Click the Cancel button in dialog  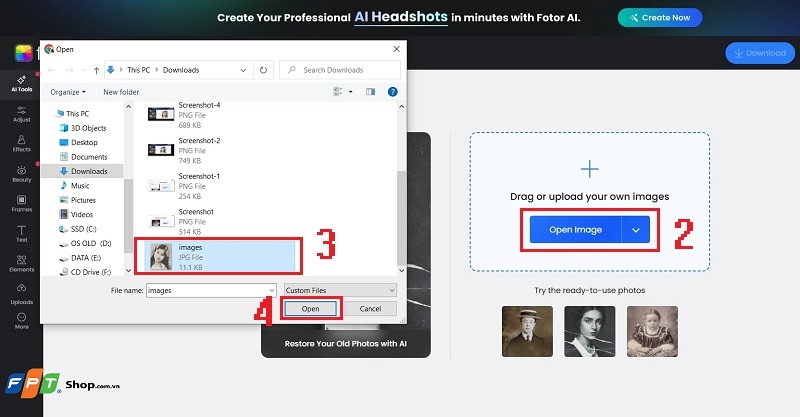pyautogui.click(x=370, y=309)
